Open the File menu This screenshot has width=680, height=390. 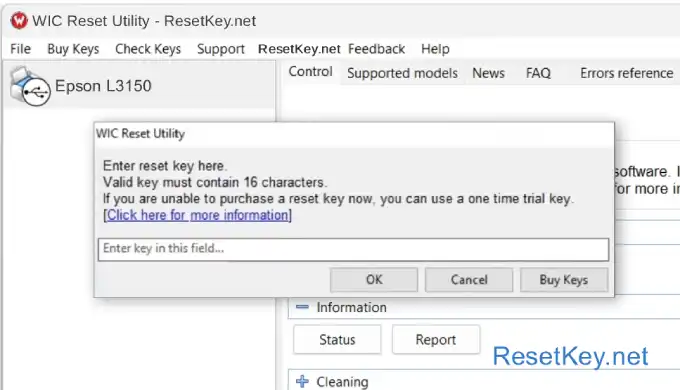(20, 49)
